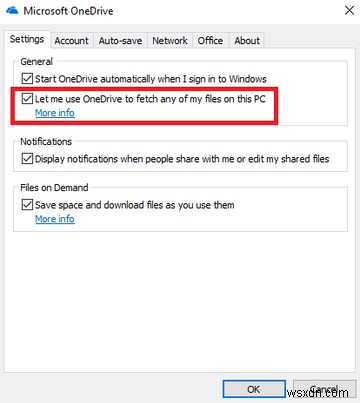Open the Office tab

[210, 41]
